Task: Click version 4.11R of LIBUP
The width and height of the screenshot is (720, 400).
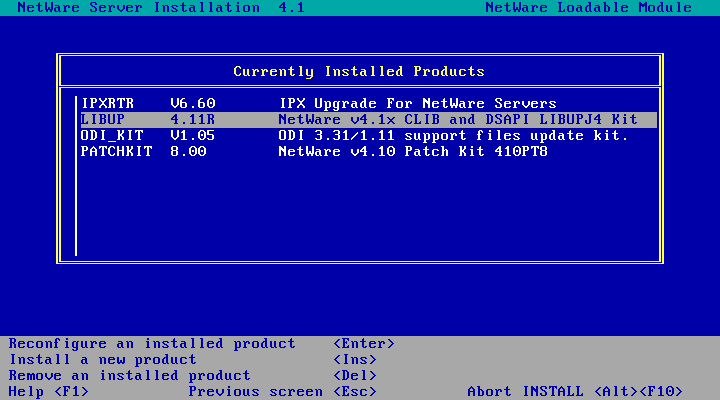Action: 193,119
